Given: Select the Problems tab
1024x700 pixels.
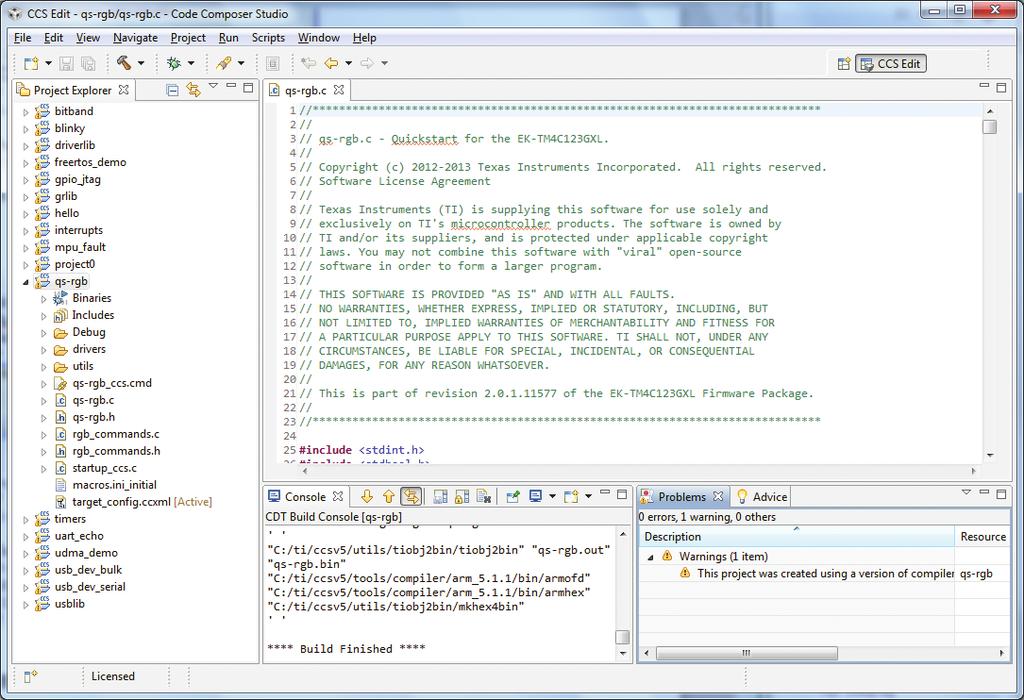Looking at the screenshot, I should (x=682, y=497).
